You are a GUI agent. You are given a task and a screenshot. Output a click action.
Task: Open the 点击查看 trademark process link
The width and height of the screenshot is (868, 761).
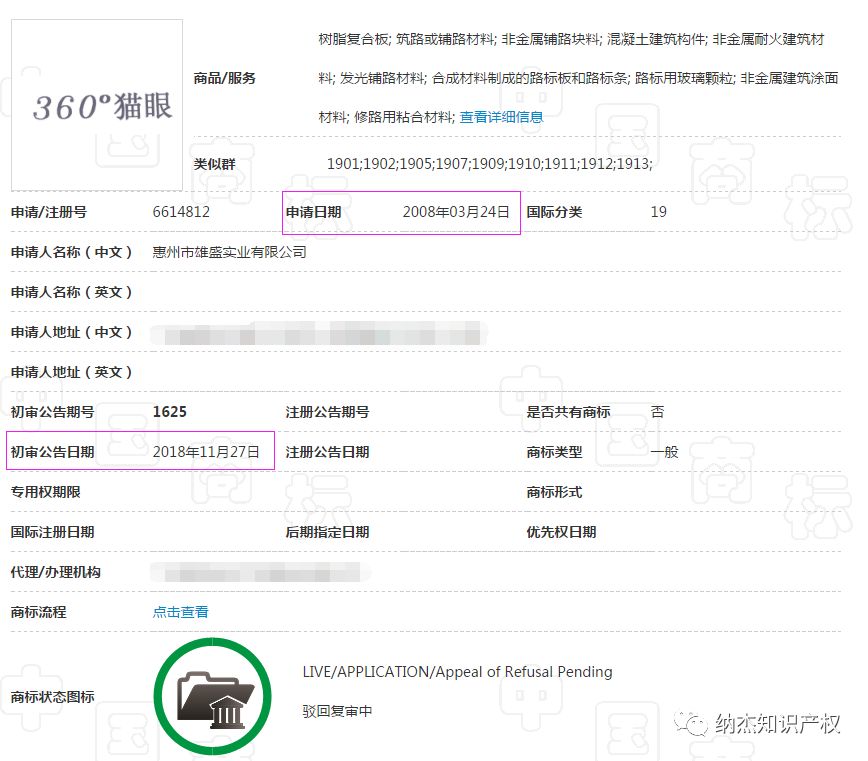click(179, 611)
